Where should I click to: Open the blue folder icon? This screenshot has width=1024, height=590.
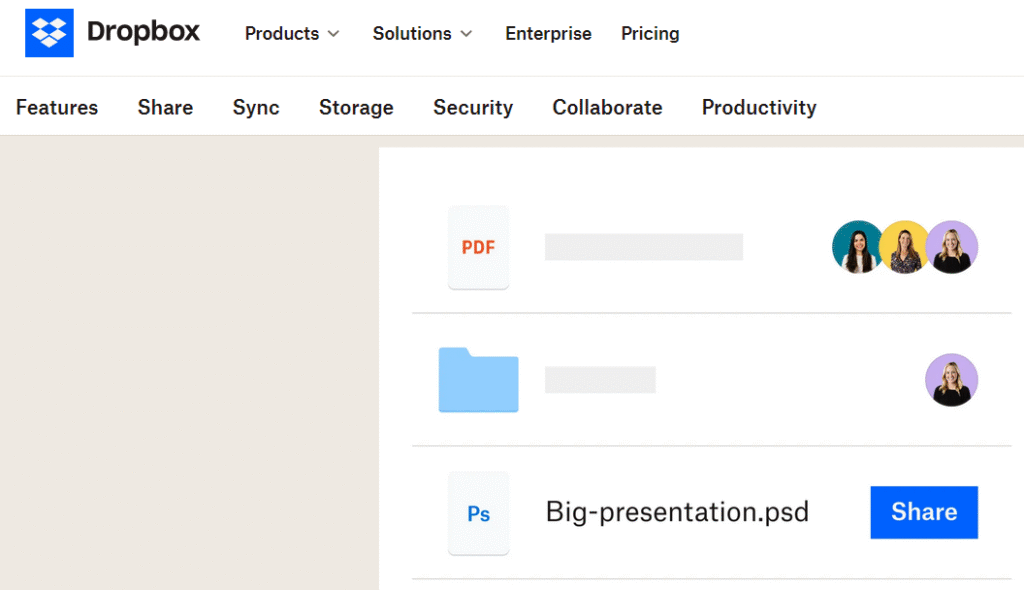point(478,380)
